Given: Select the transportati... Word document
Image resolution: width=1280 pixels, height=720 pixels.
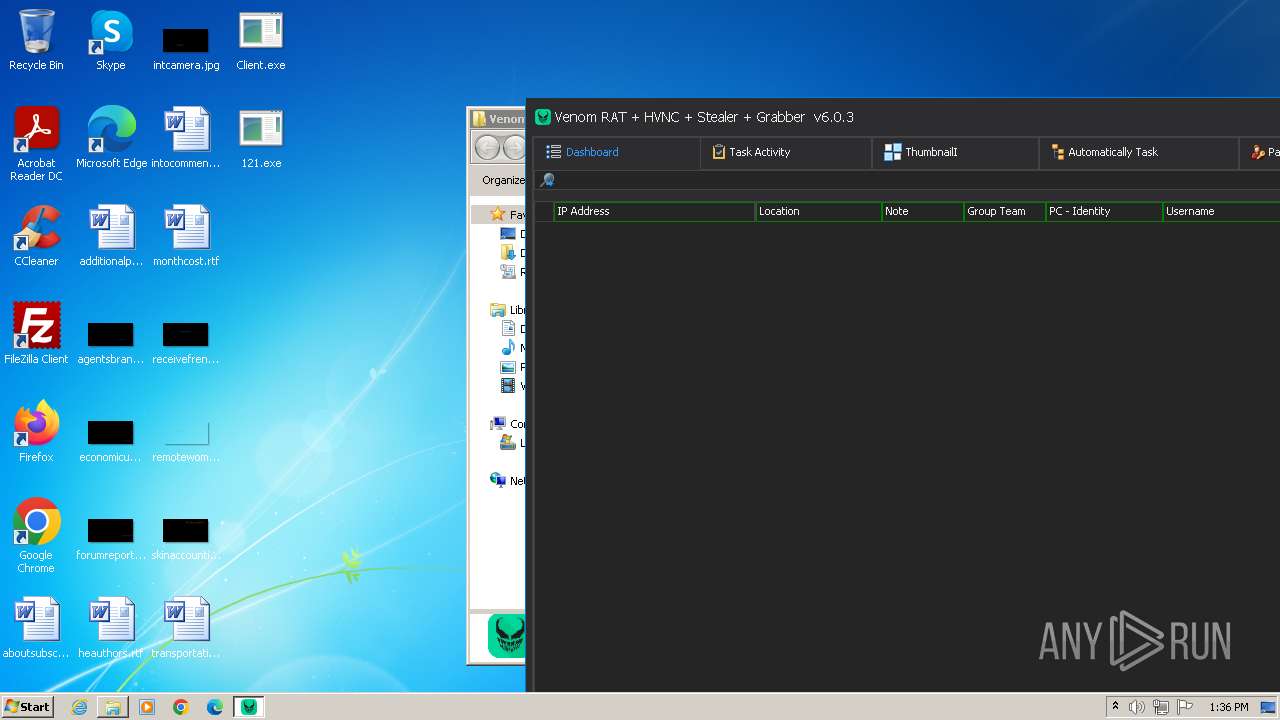Looking at the screenshot, I should [x=186, y=628].
